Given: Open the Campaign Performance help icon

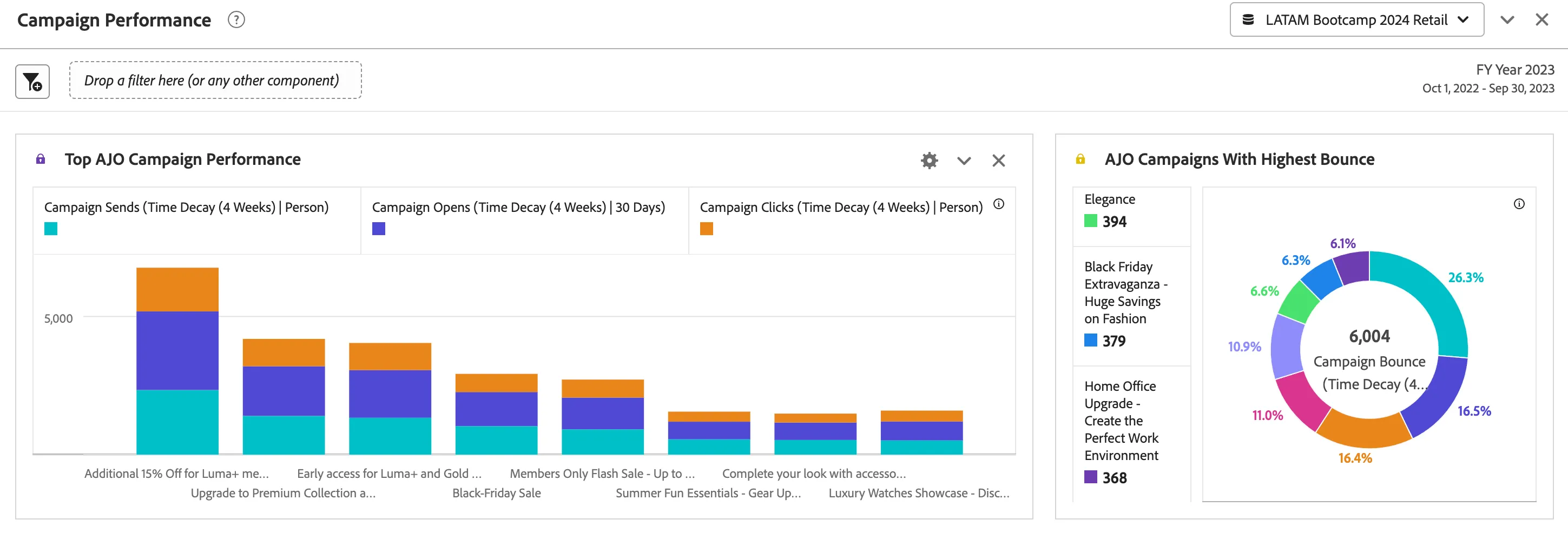Looking at the screenshot, I should click(x=236, y=20).
